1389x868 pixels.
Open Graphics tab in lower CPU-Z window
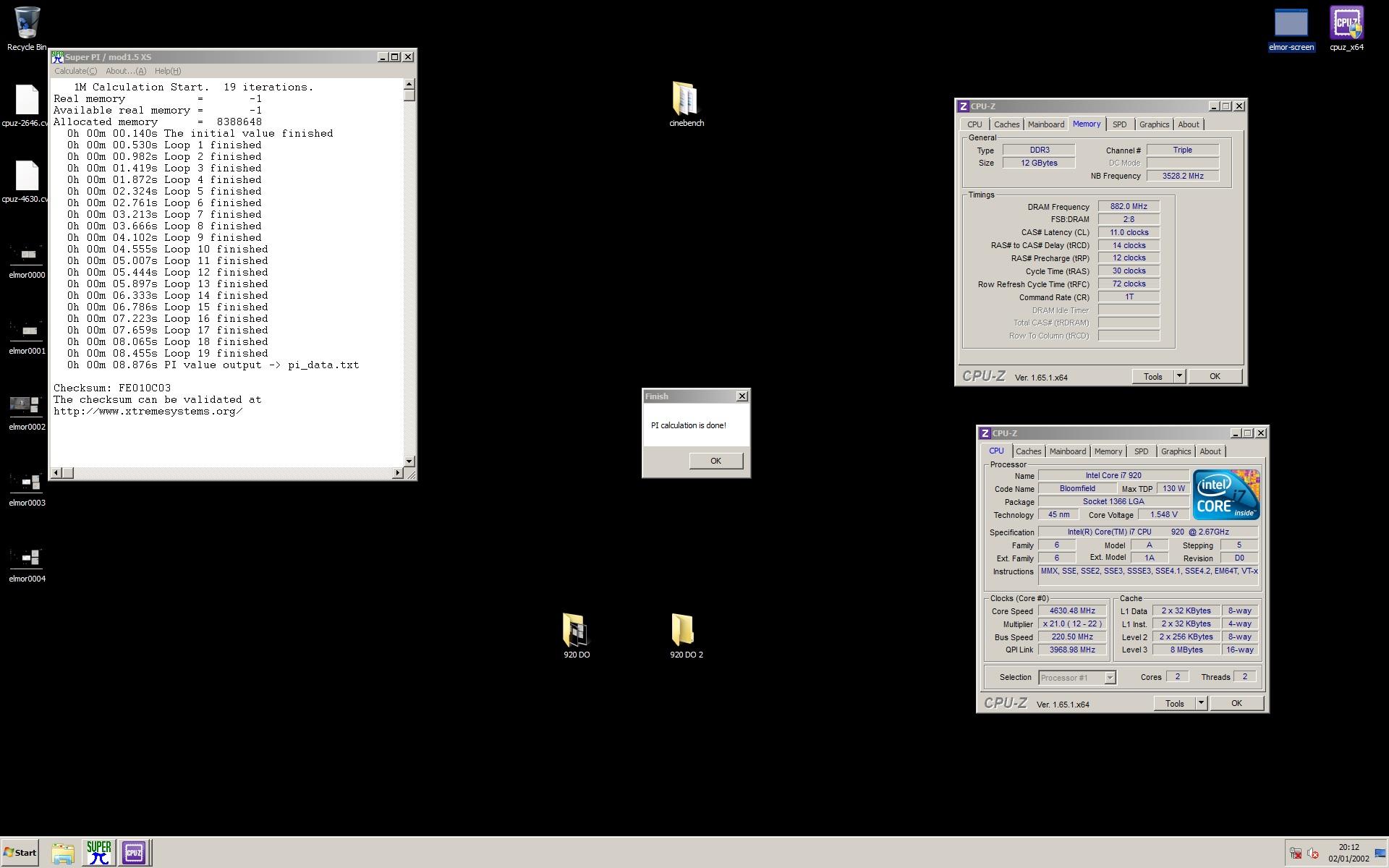tap(1176, 451)
